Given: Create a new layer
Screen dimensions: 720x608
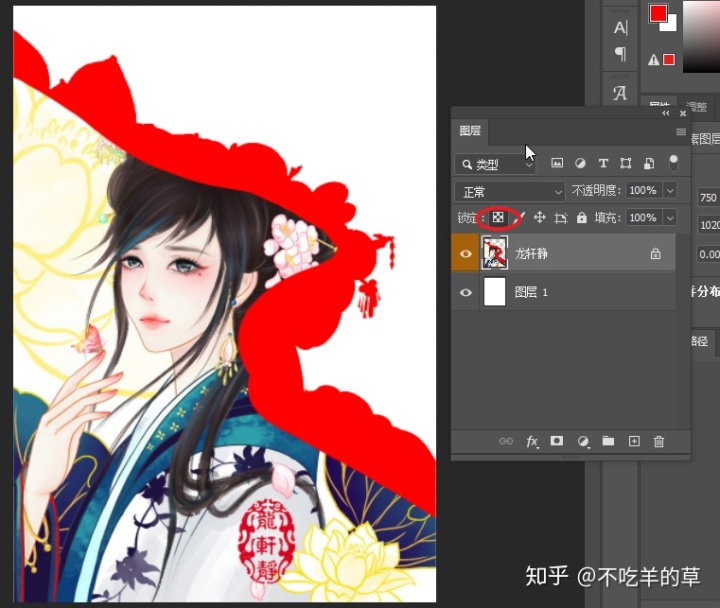Looking at the screenshot, I should coord(634,441).
